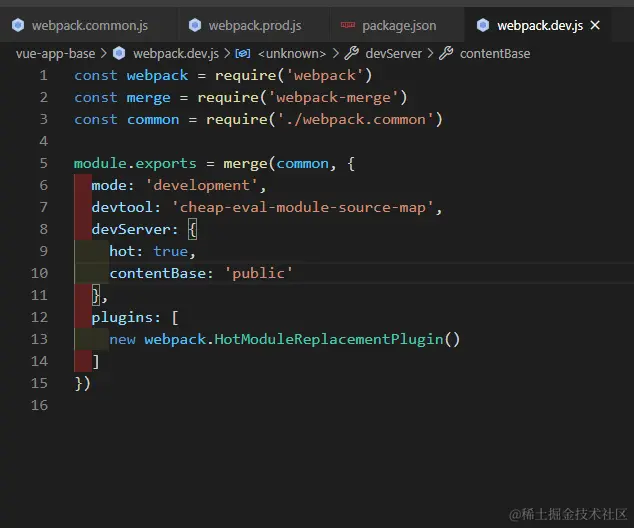Image resolution: width=634 pixels, height=528 pixels.
Task: Click 'cheap-eval-module-source-map' string
Action: [302, 207]
